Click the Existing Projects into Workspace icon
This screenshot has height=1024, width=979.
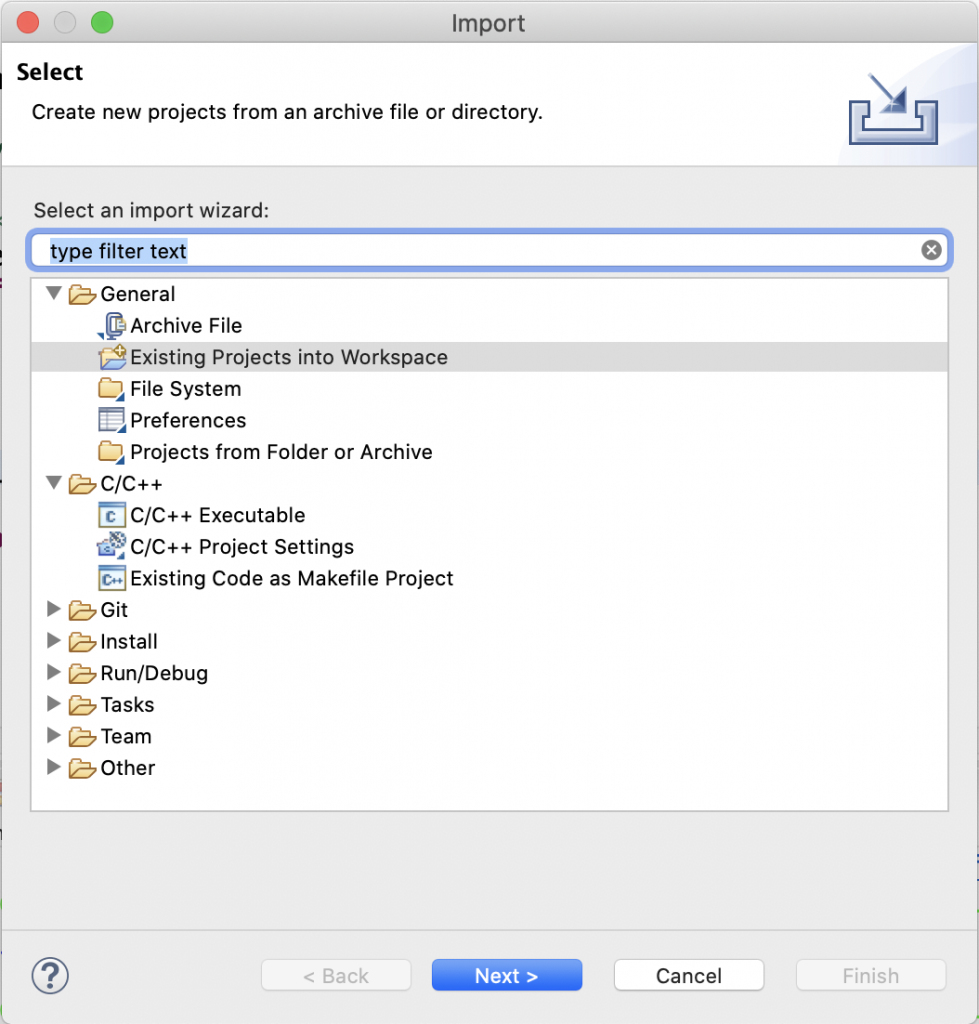coord(112,357)
